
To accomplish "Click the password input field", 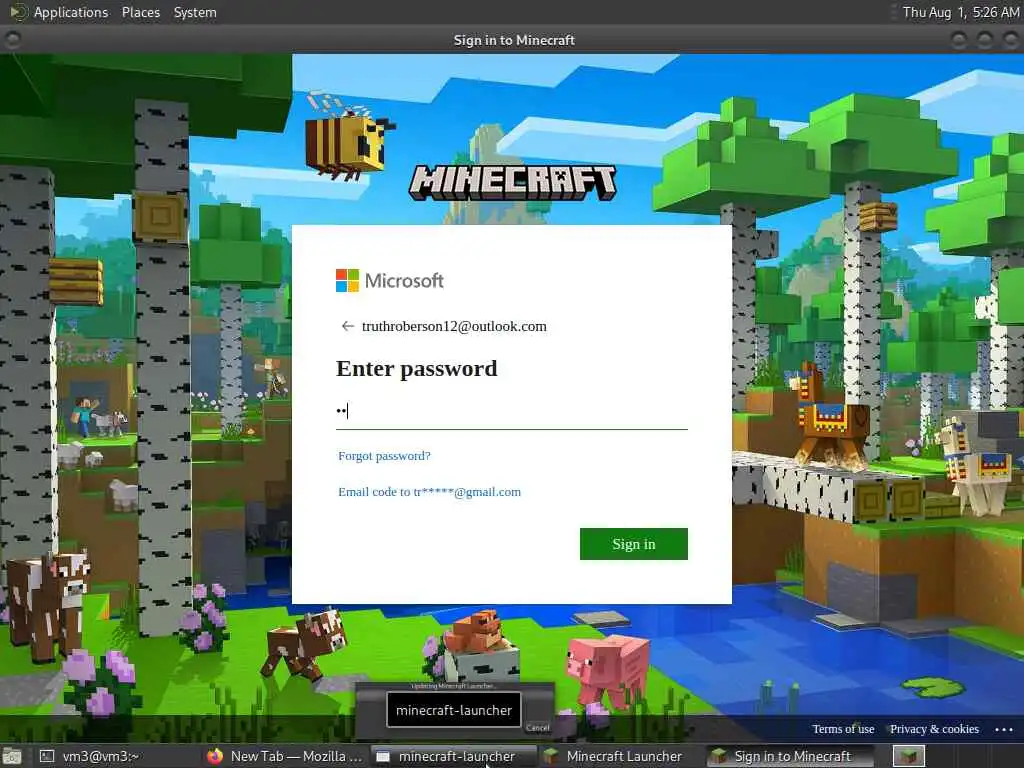I will (511, 411).
